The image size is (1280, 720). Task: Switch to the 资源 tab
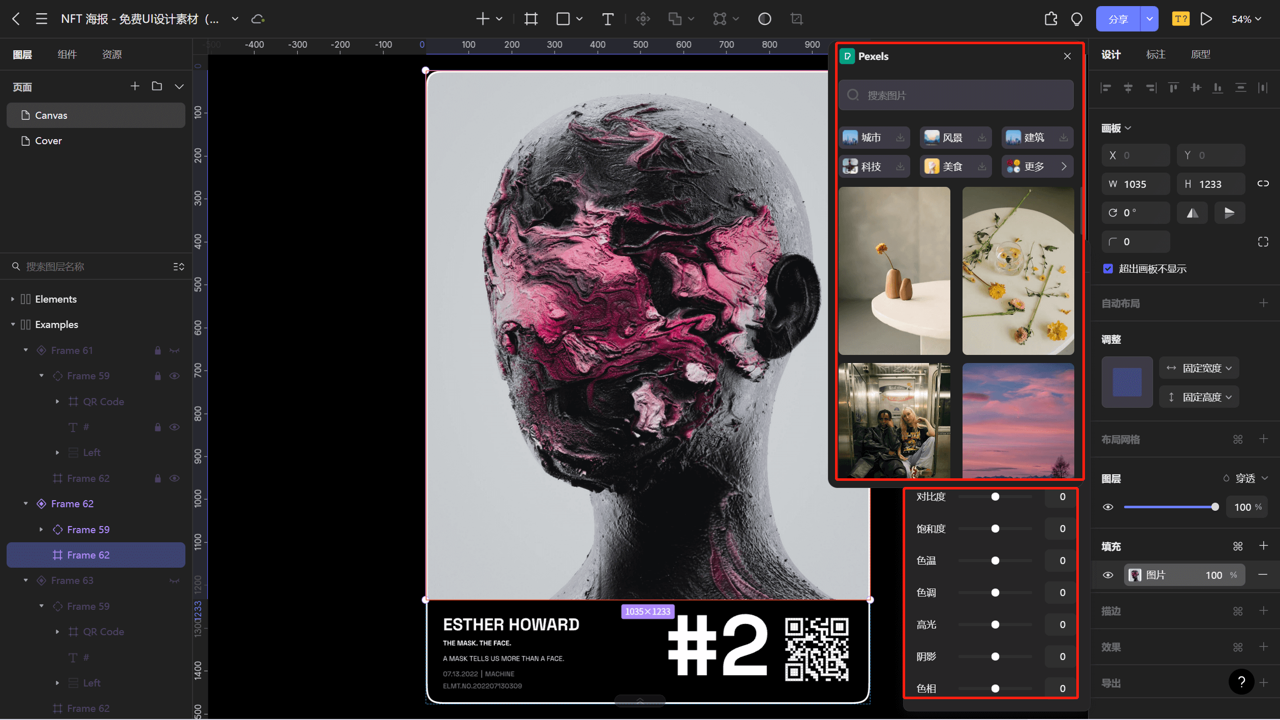pos(112,55)
